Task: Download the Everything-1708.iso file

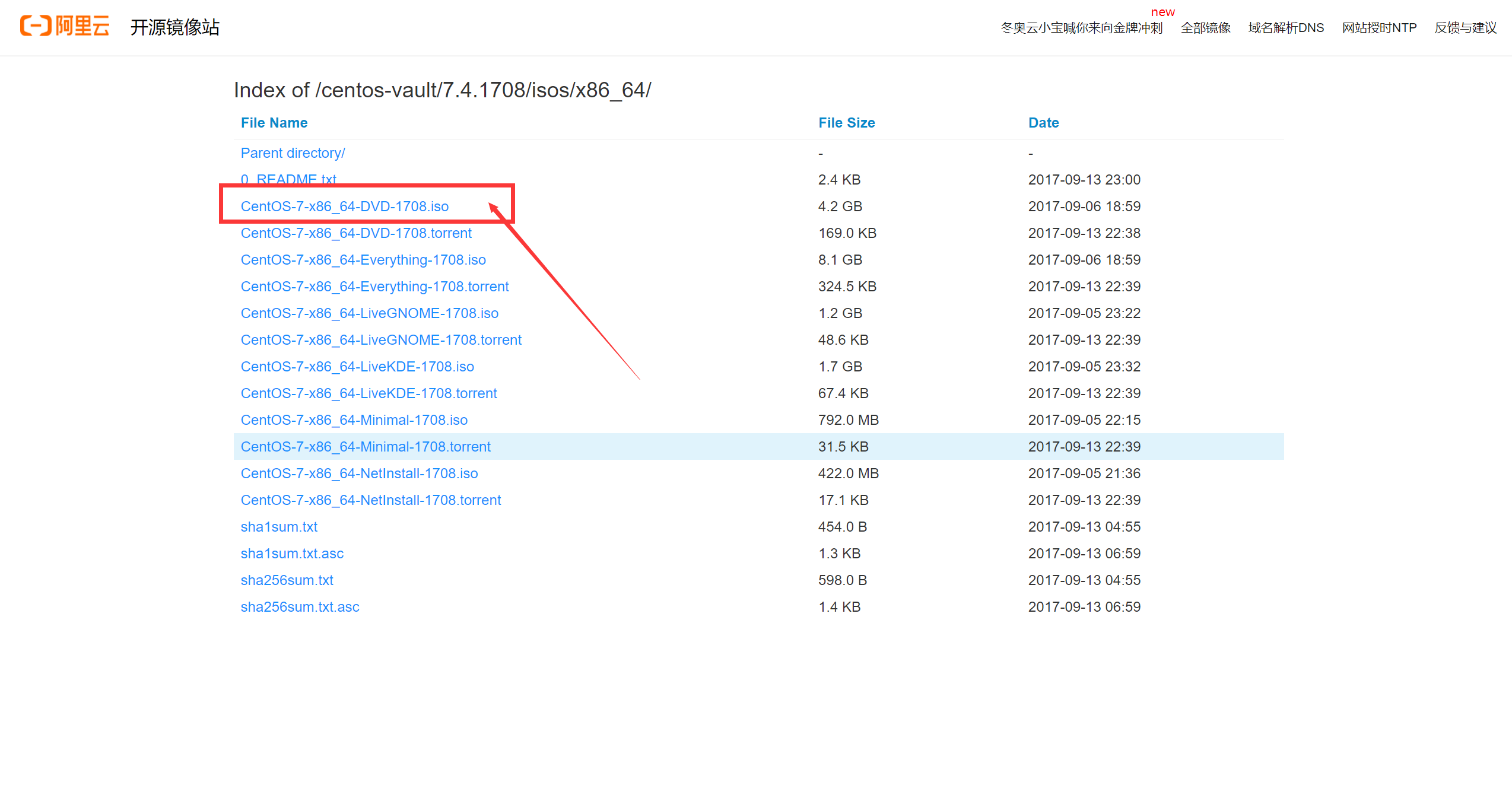Action: (x=363, y=260)
